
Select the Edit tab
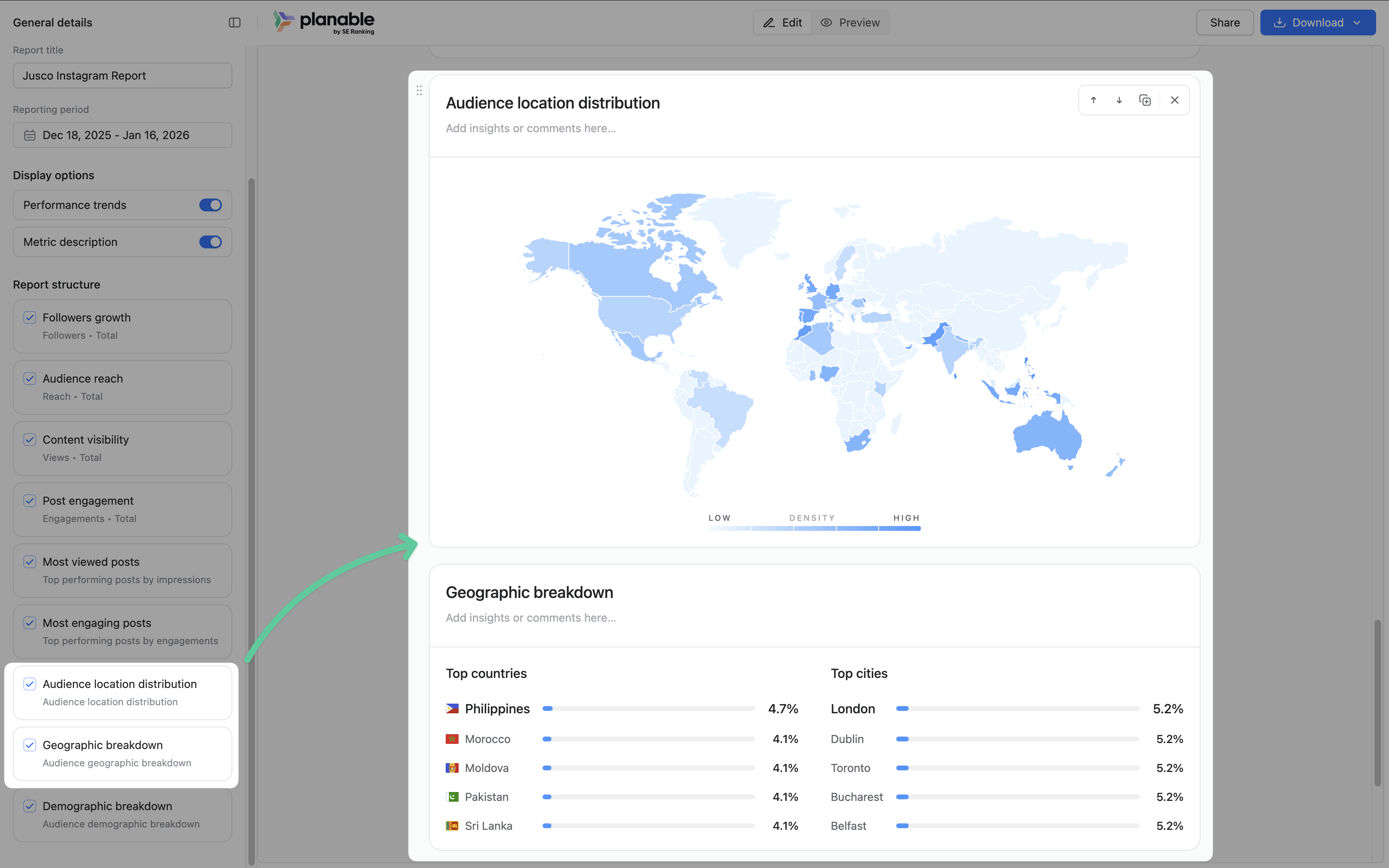pos(782,23)
